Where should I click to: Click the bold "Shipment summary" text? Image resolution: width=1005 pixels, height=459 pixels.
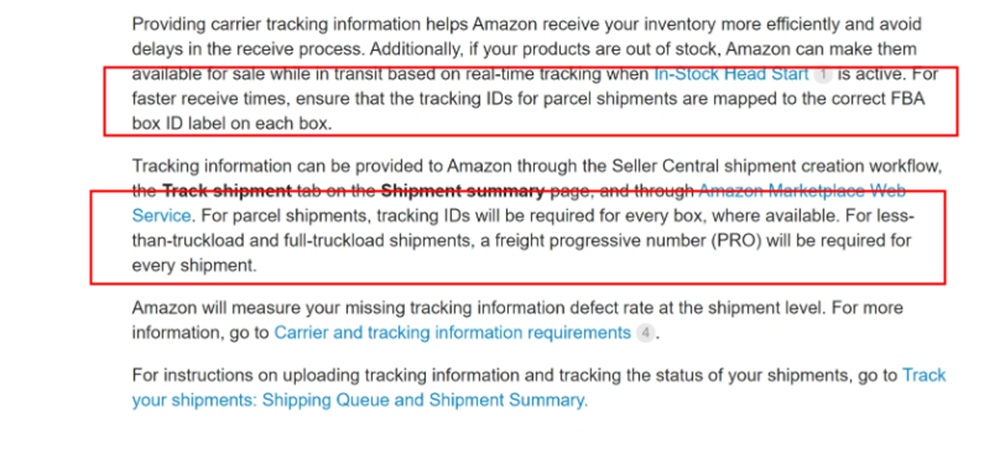pyautogui.click(x=466, y=190)
